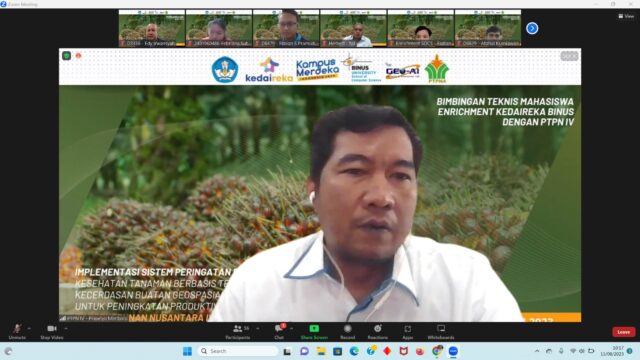
Task: Open Whiteboards
Action: pyautogui.click(x=441, y=331)
